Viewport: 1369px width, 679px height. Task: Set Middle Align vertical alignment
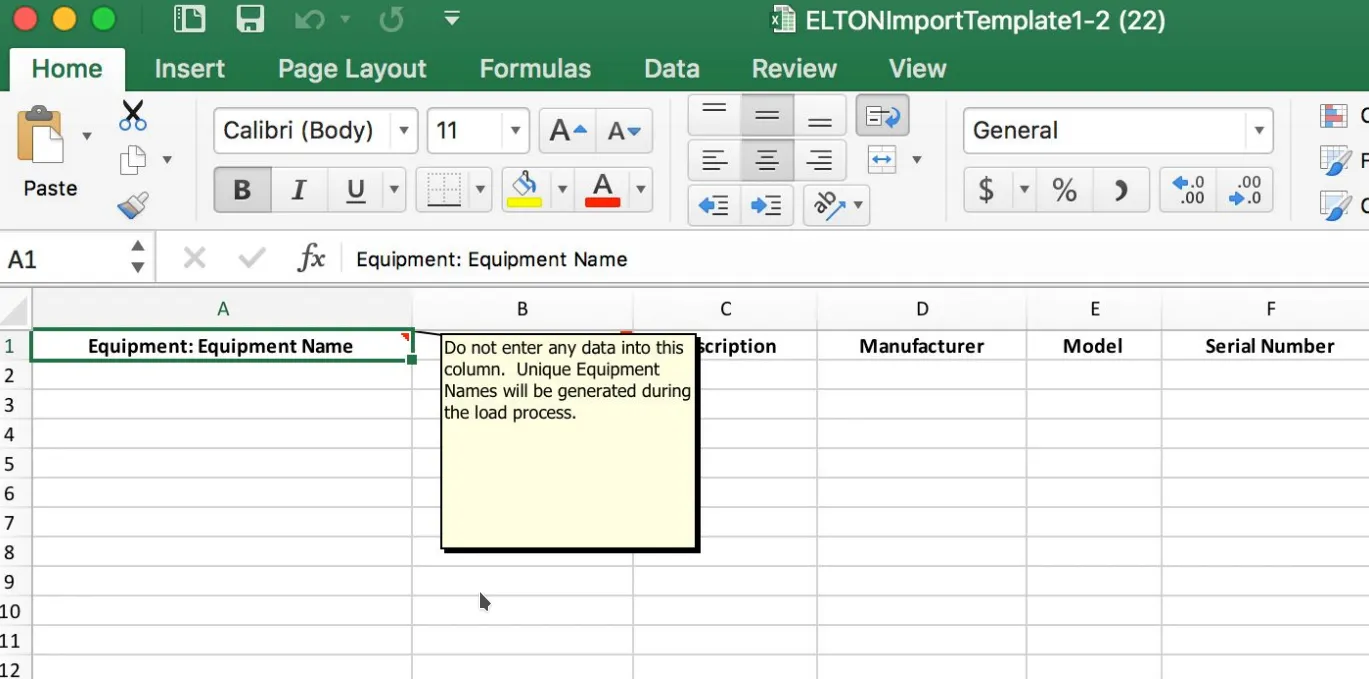click(x=767, y=116)
